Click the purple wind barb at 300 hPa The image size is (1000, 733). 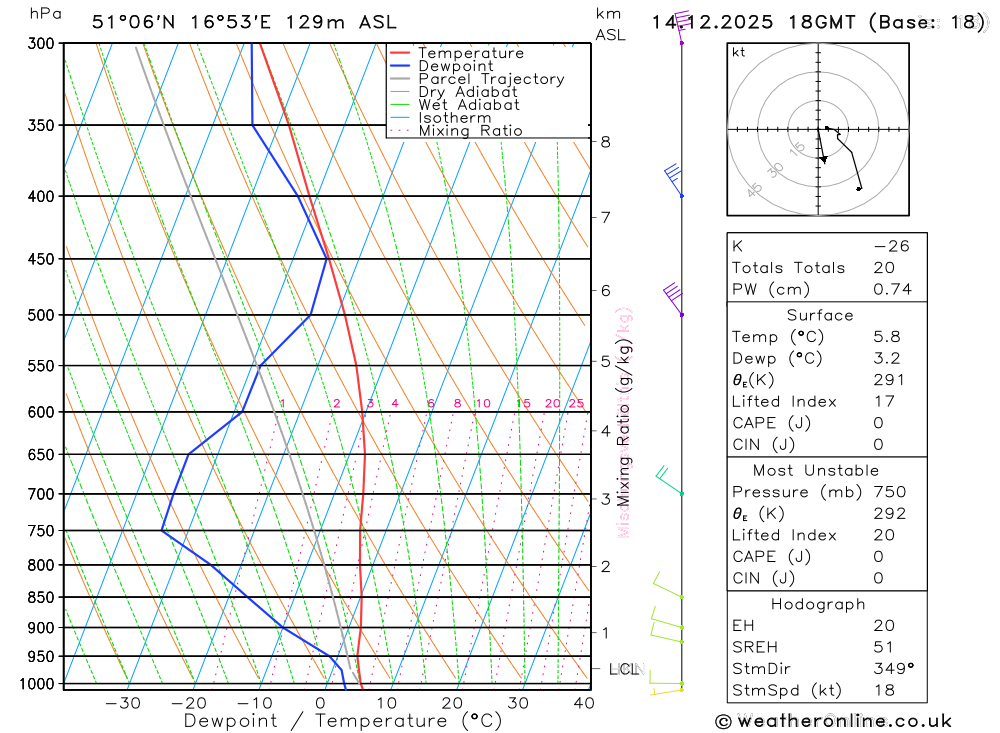tap(681, 26)
